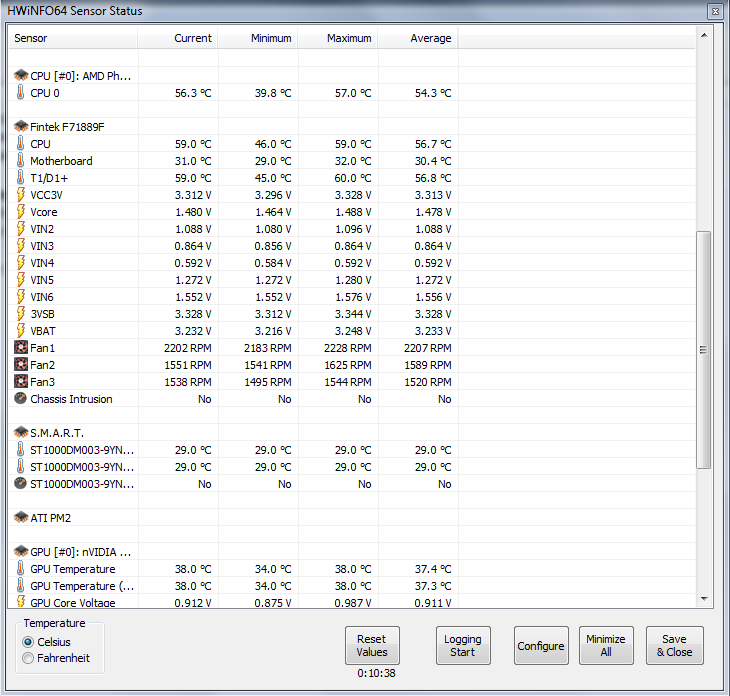This screenshot has width=730, height=696.
Task: Click the scrollbar down arrow
Action: coord(704,599)
